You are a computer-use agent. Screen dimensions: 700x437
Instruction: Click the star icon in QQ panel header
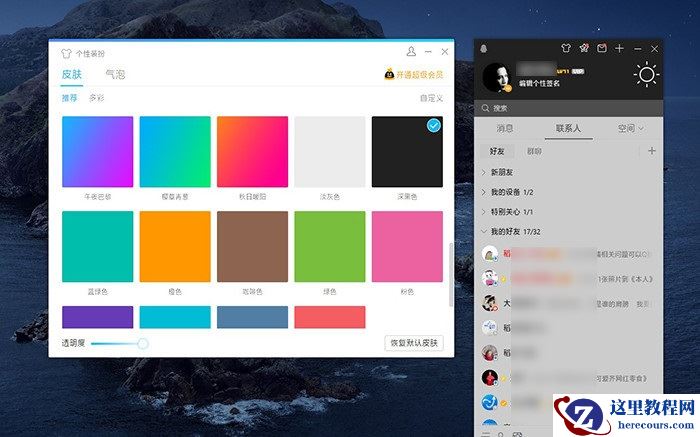click(x=584, y=48)
